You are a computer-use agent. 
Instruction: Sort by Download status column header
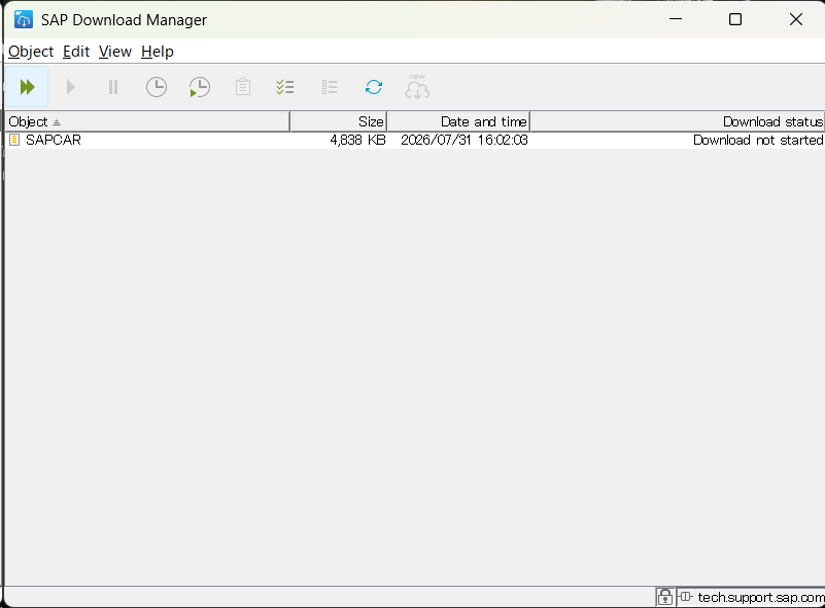coord(677,121)
